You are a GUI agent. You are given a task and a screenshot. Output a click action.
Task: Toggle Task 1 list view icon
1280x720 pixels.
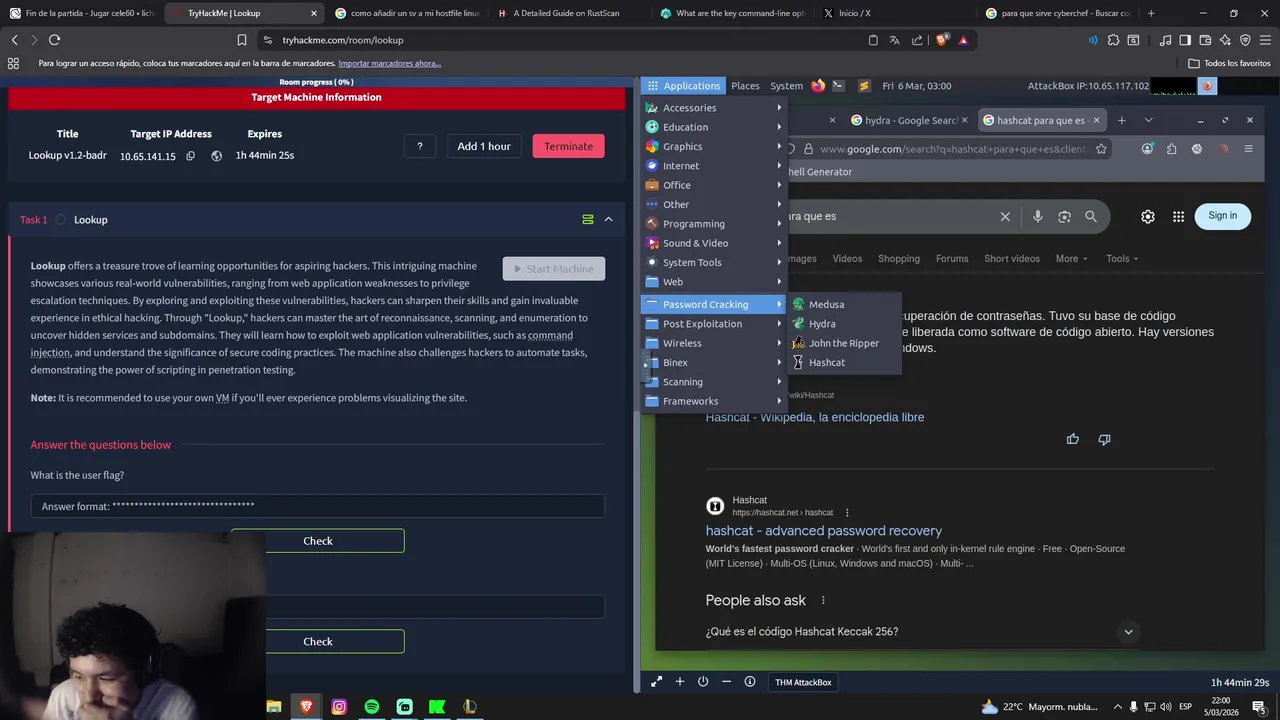pyautogui.click(x=588, y=219)
